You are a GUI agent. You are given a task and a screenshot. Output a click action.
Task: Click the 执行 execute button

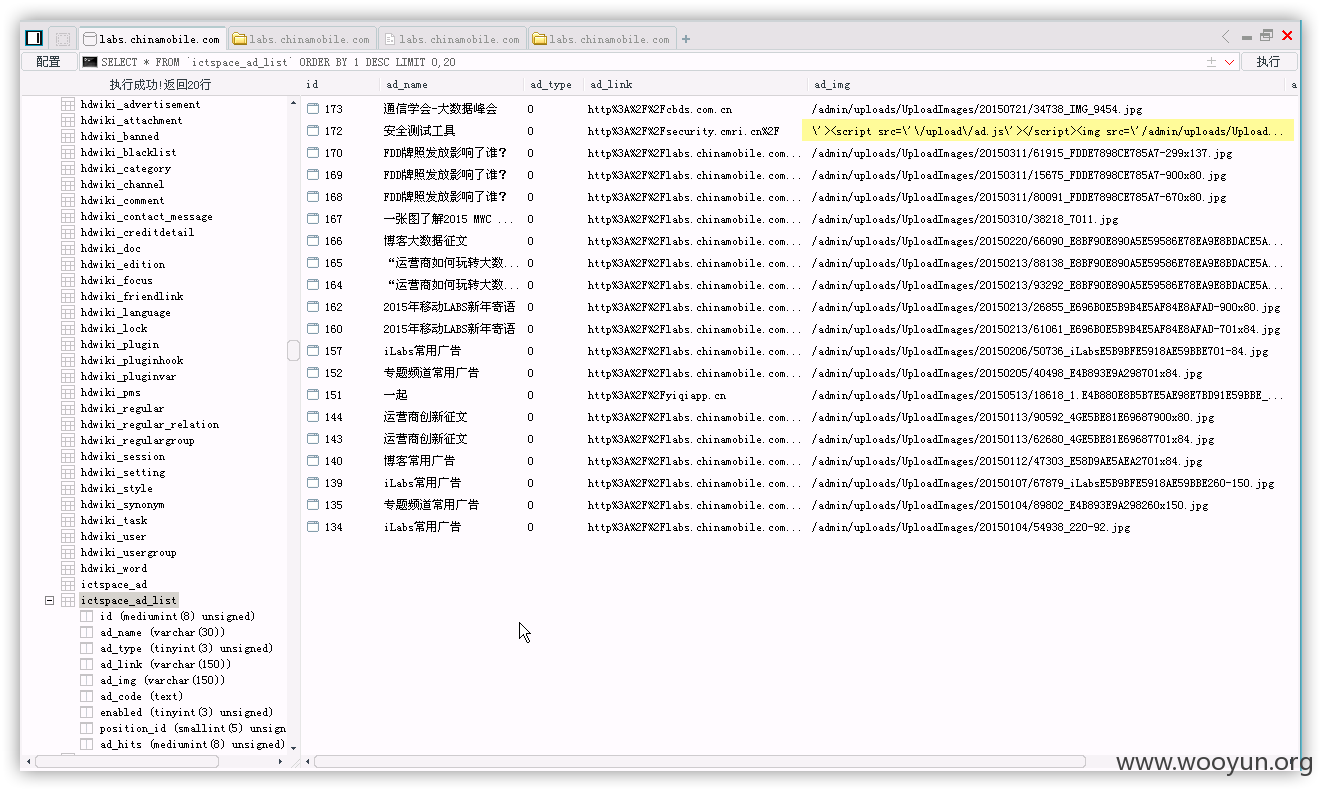[1269, 62]
